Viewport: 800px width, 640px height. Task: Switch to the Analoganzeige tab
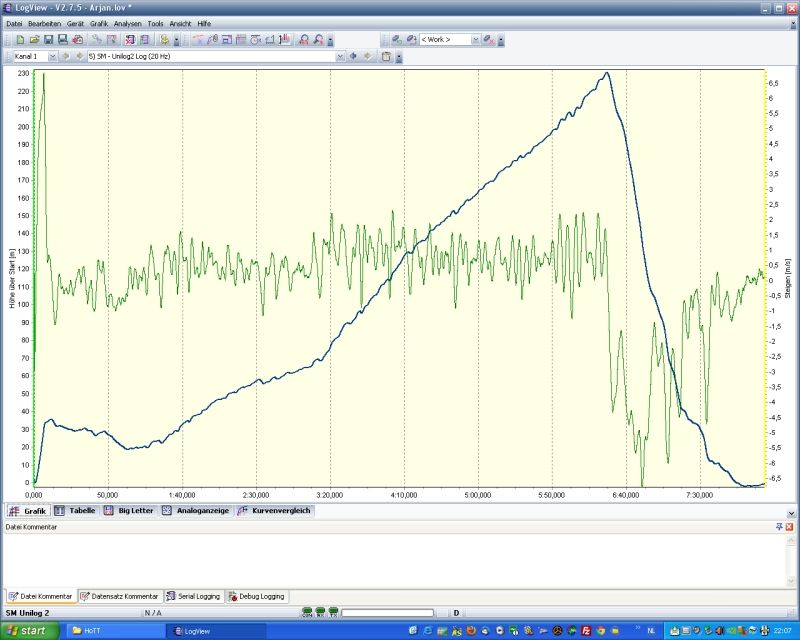point(196,510)
